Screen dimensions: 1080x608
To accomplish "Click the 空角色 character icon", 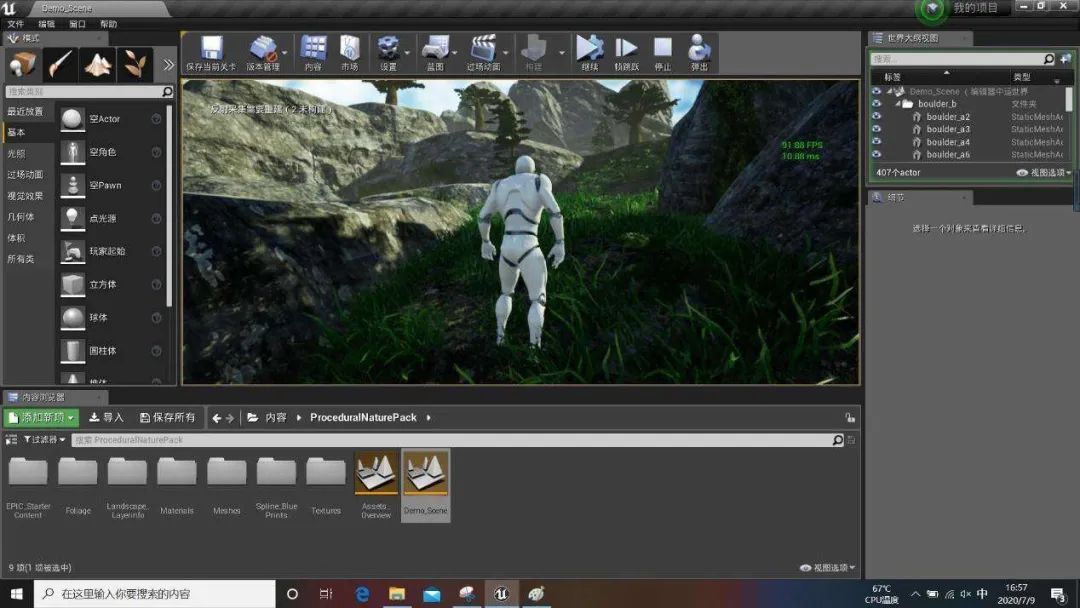I will coord(72,152).
